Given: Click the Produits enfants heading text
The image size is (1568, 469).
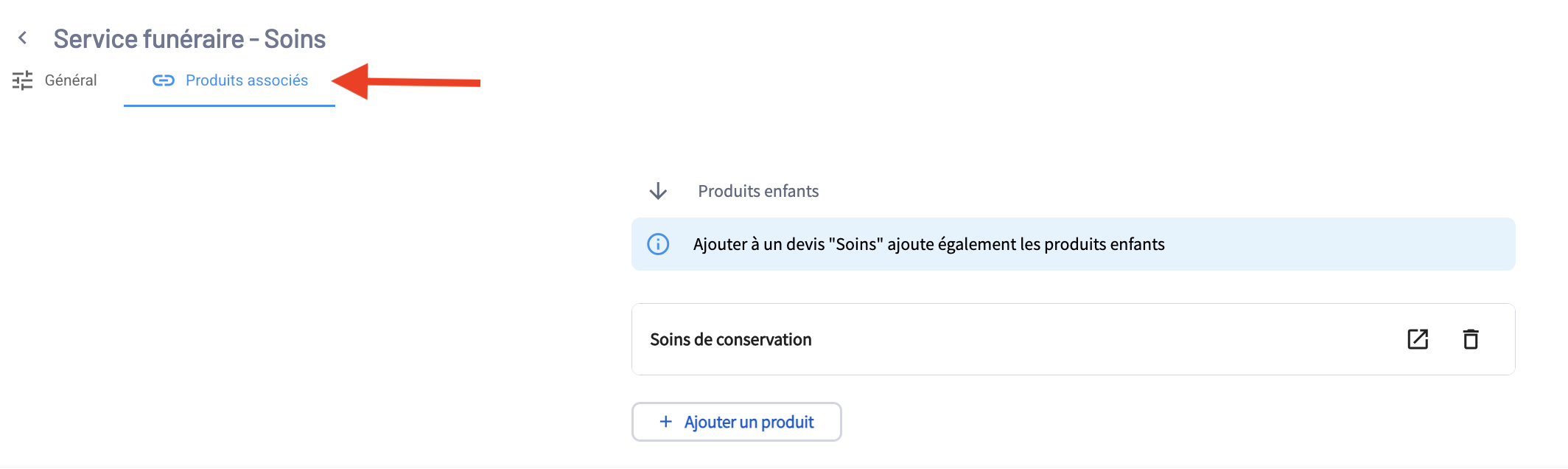Looking at the screenshot, I should tap(758, 191).
